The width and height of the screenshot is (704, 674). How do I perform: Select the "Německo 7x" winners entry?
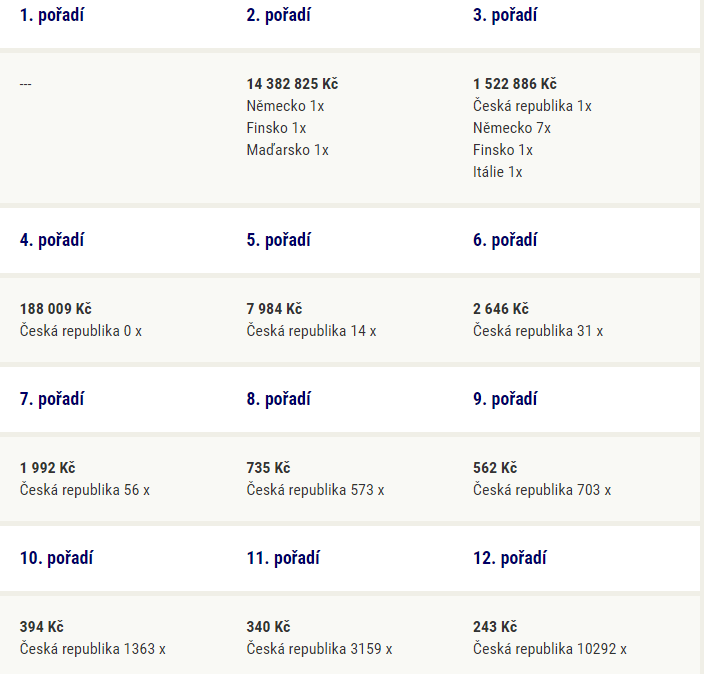pyautogui.click(x=511, y=128)
